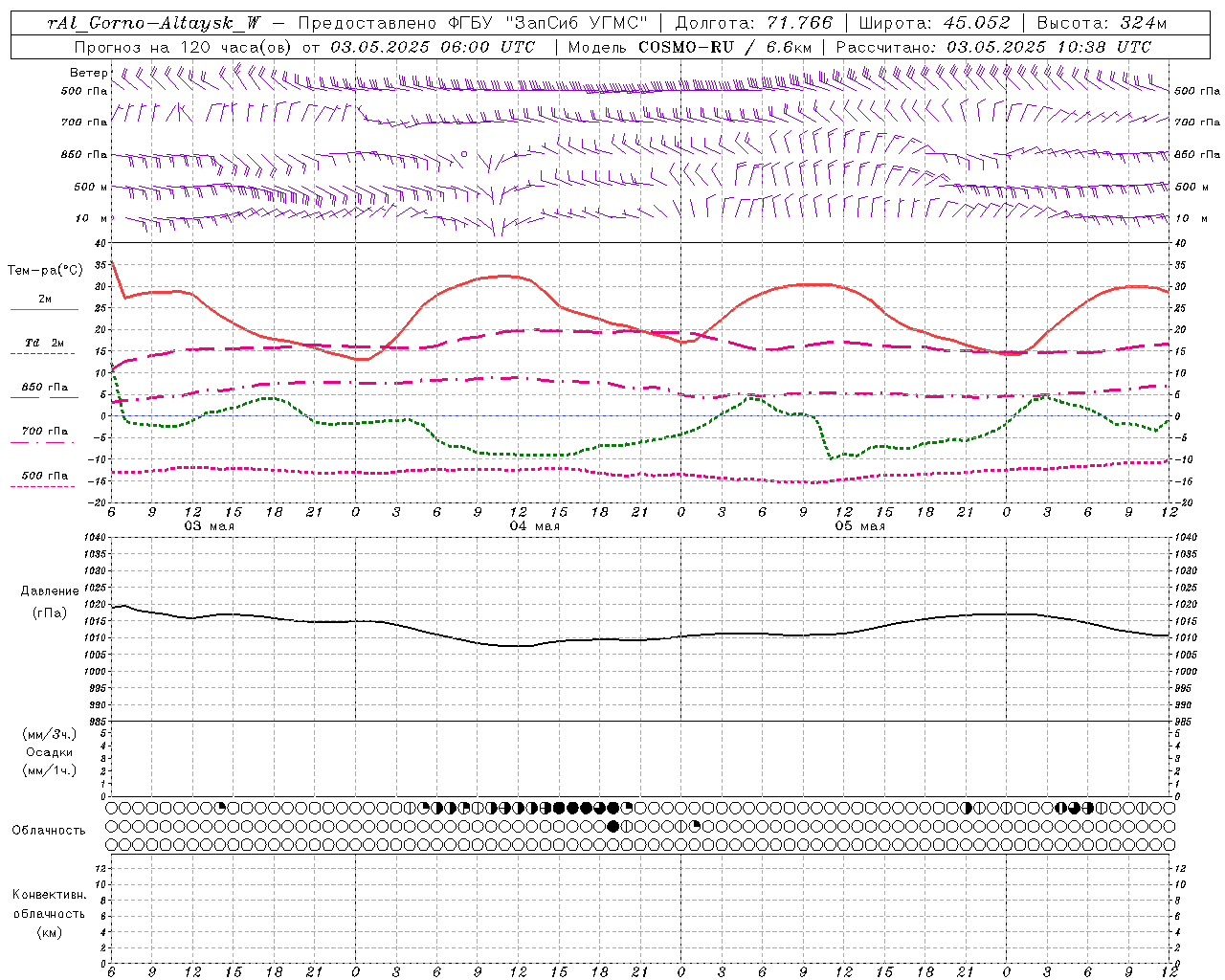Click the (мм/3ч.) precipitation unit label

click(50, 734)
